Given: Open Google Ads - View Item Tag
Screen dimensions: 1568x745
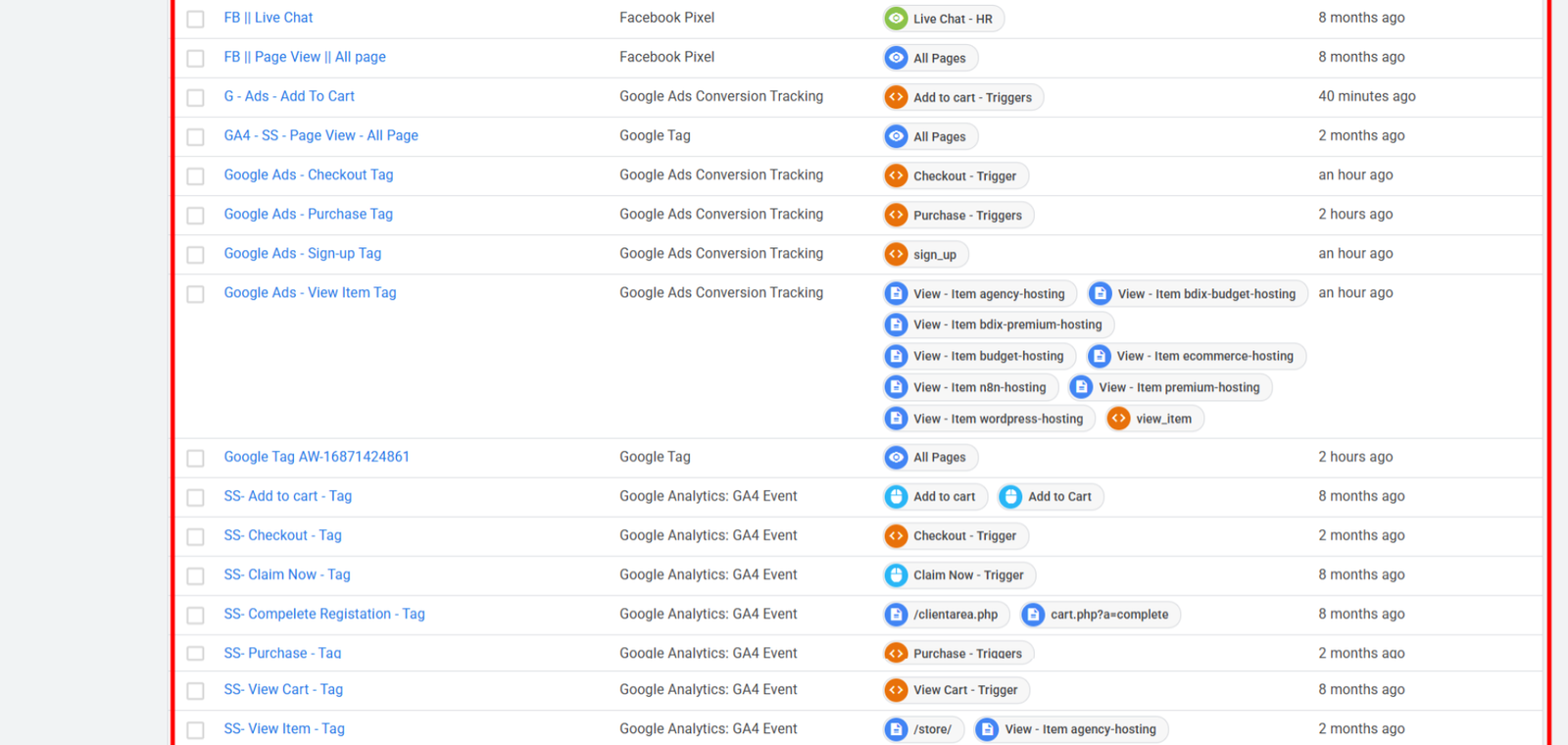Looking at the screenshot, I should [310, 292].
